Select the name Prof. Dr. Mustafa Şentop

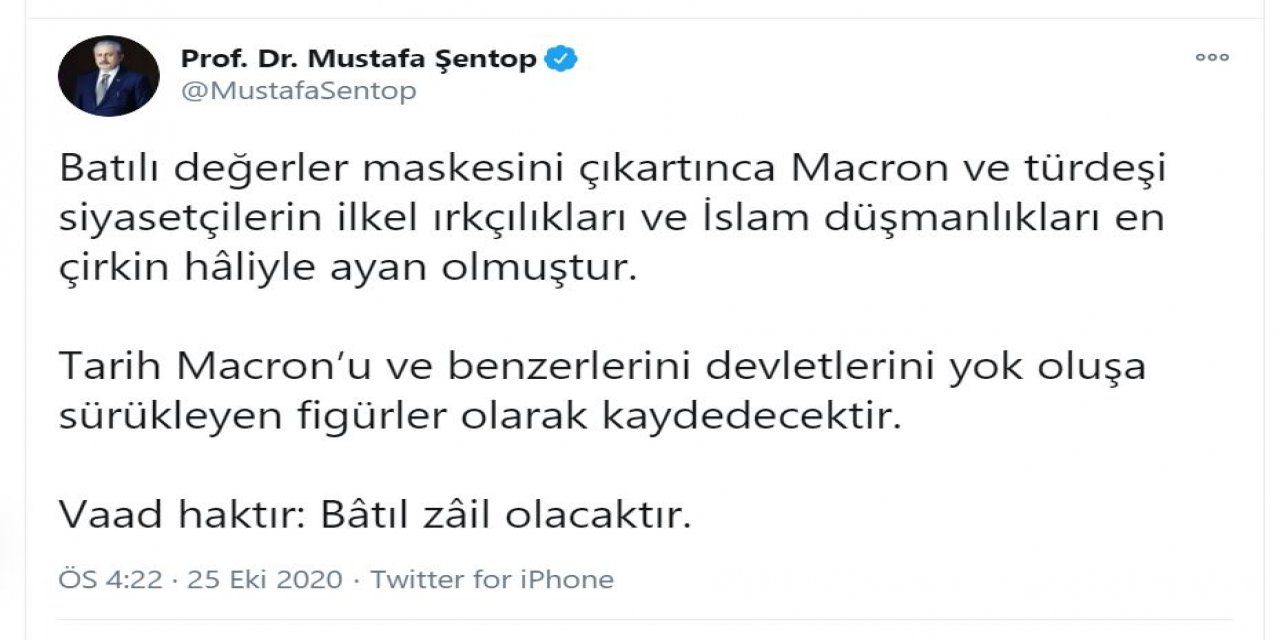360,58
